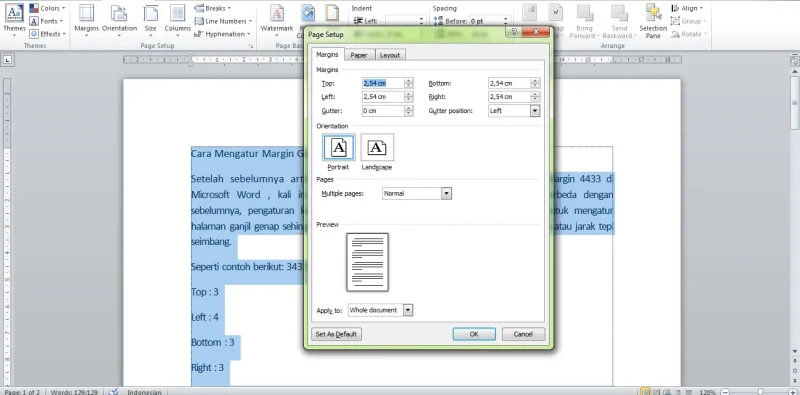This screenshot has width=800, height=395.
Task: Click the Bottom margin input field
Action: (x=509, y=83)
